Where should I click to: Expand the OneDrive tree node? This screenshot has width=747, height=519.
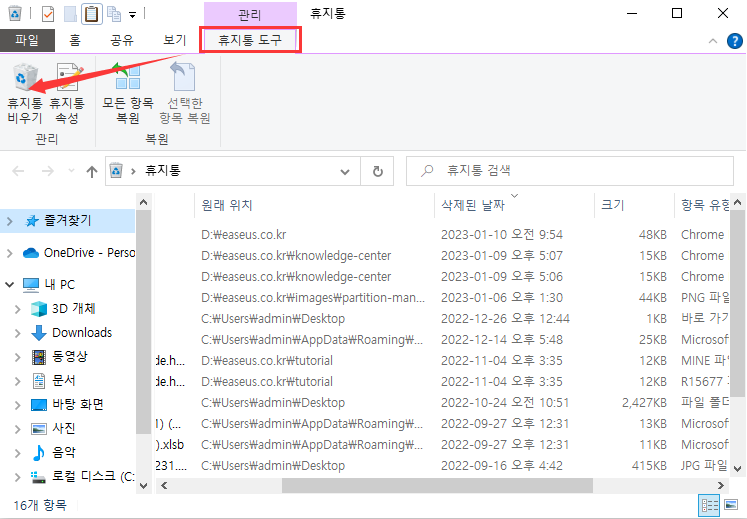tap(10, 253)
